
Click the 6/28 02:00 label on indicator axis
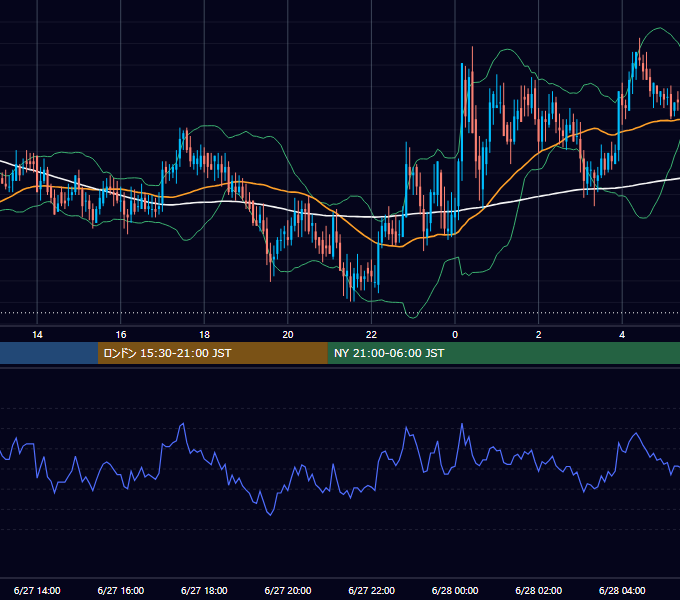539,590
